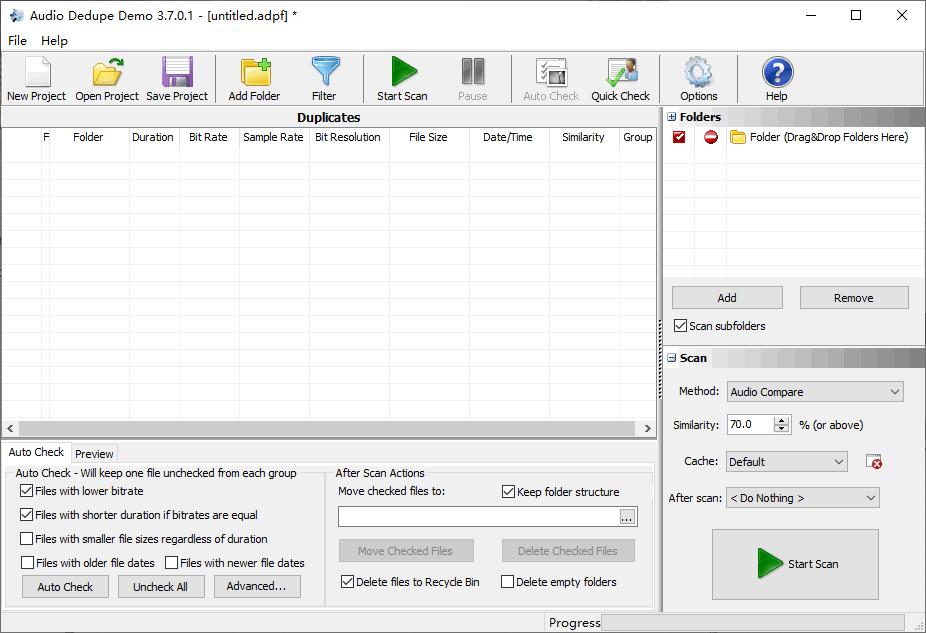Click the blue Help question mark icon
The height and width of the screenshot is (633, 926).
point(777,73)
